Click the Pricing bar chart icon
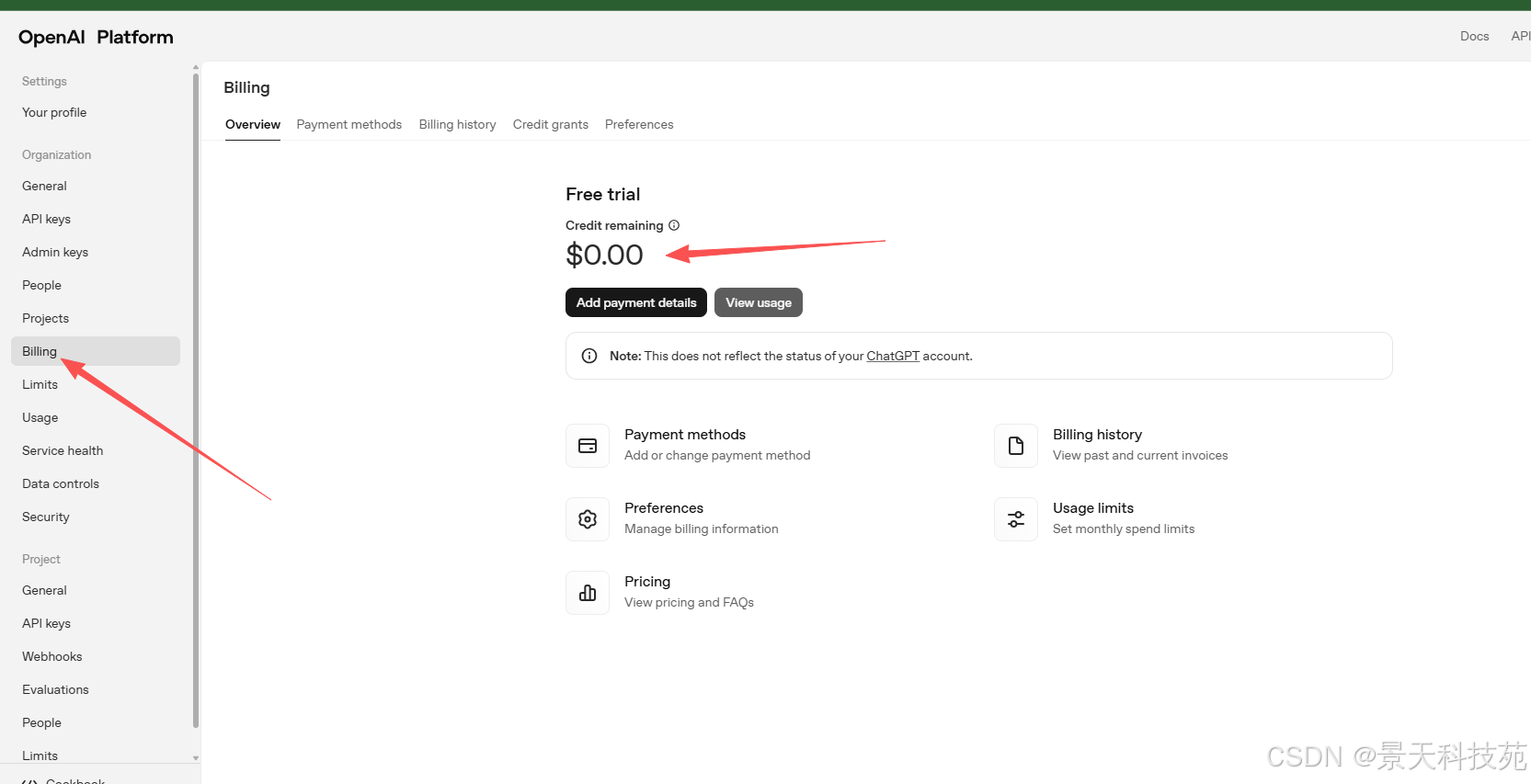Screen dimensions: 1531x784 click(588, 593)
